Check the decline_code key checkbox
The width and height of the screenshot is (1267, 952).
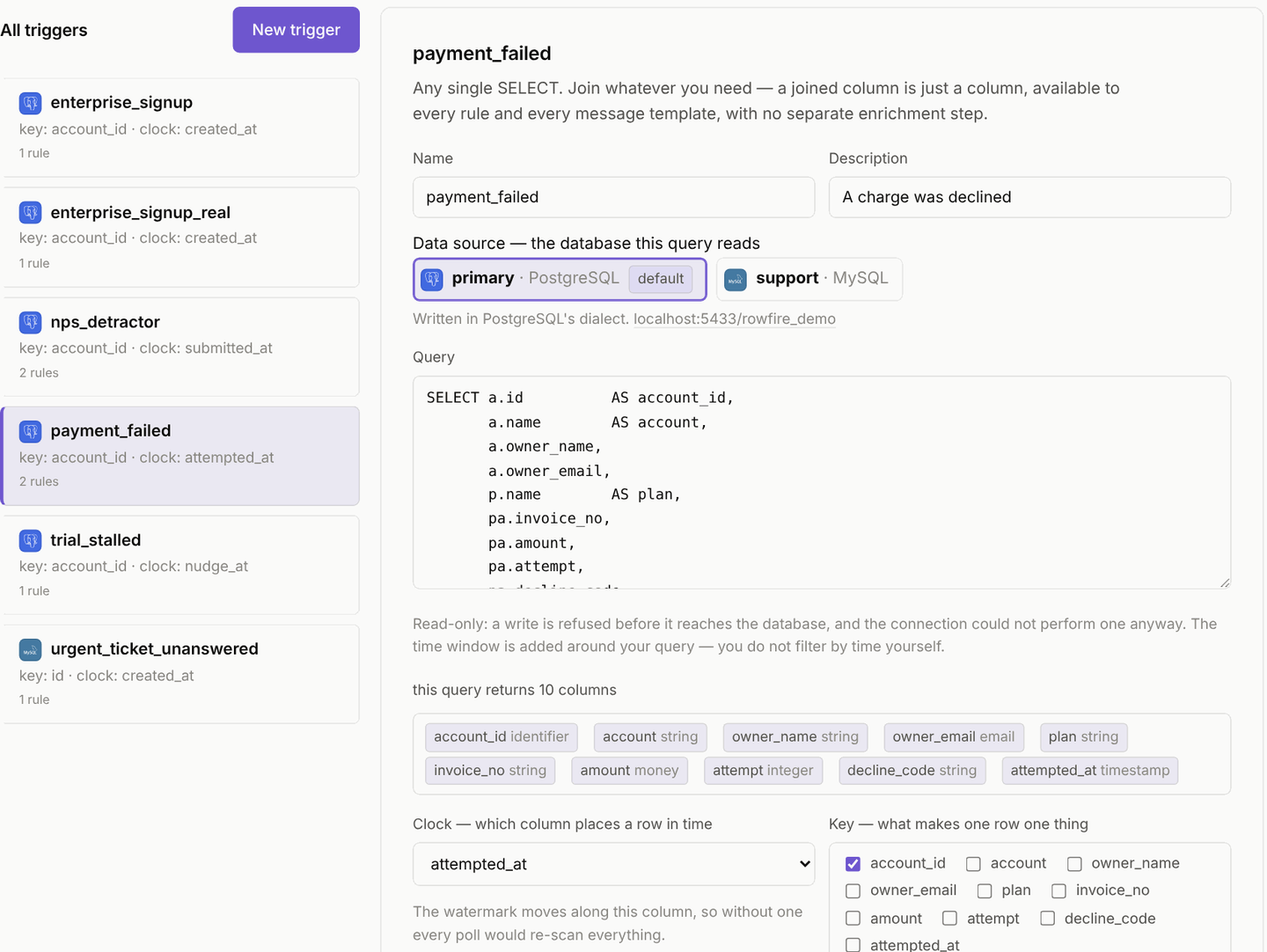point(1047,919)
